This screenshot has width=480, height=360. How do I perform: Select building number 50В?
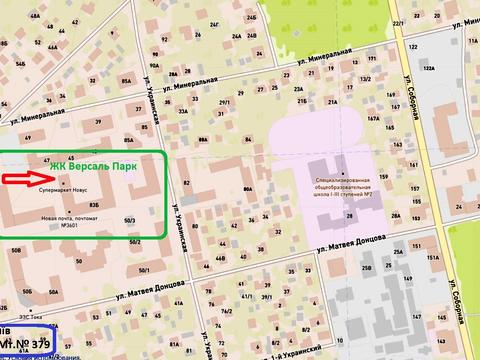[x=16, y=250]
